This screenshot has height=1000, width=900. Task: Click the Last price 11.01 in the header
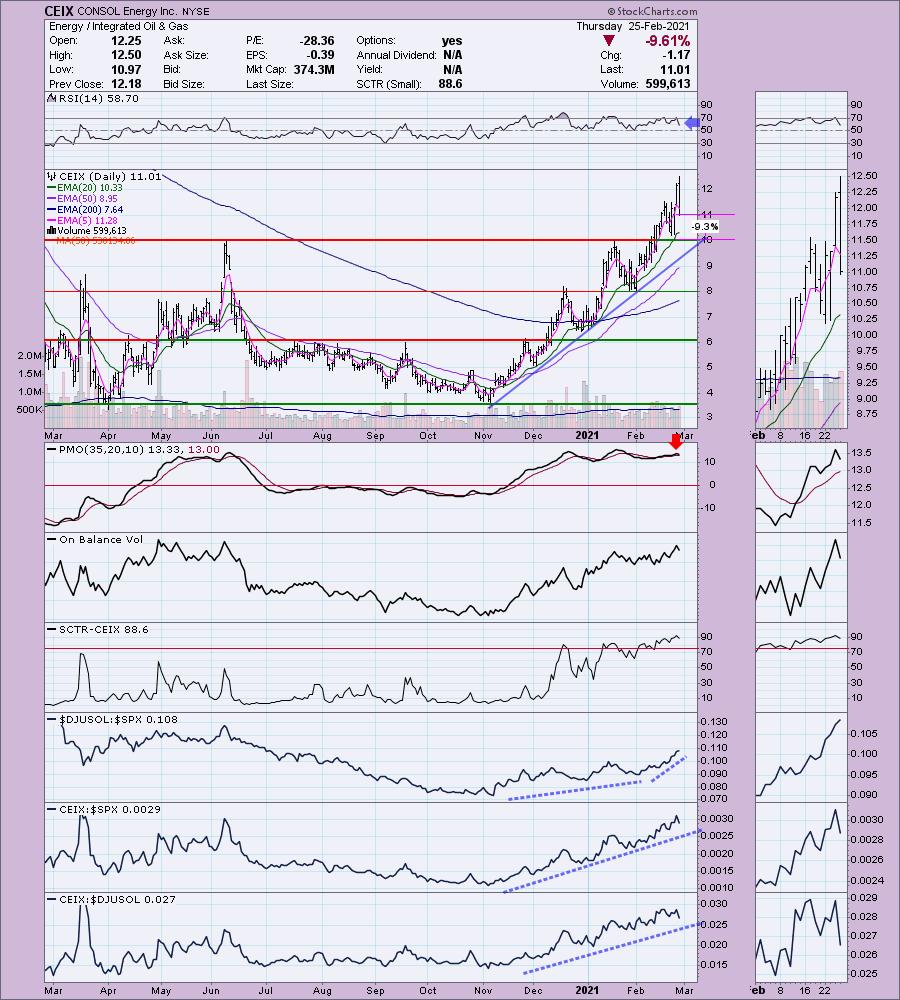675,70
